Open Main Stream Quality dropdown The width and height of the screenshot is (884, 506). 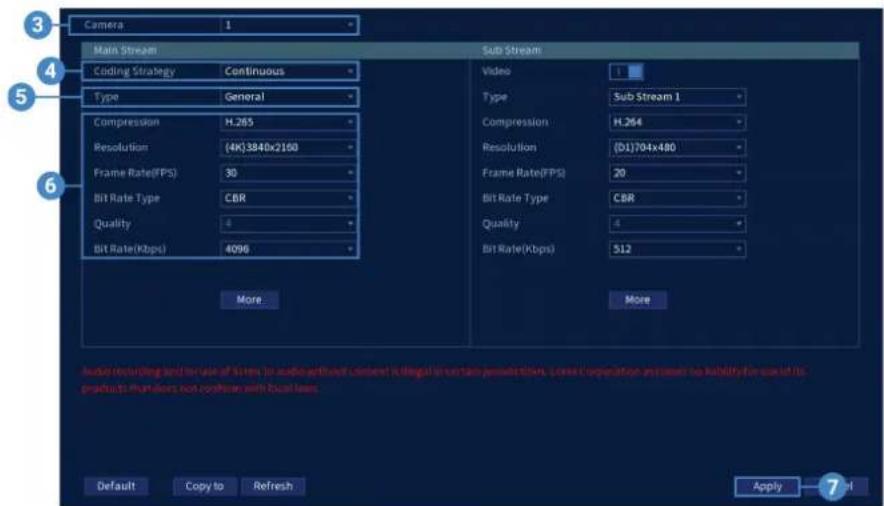[288, 224]
